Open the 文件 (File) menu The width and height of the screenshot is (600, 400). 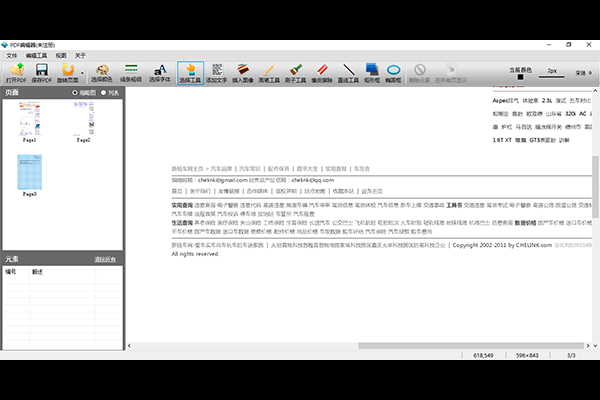(12, 56)
